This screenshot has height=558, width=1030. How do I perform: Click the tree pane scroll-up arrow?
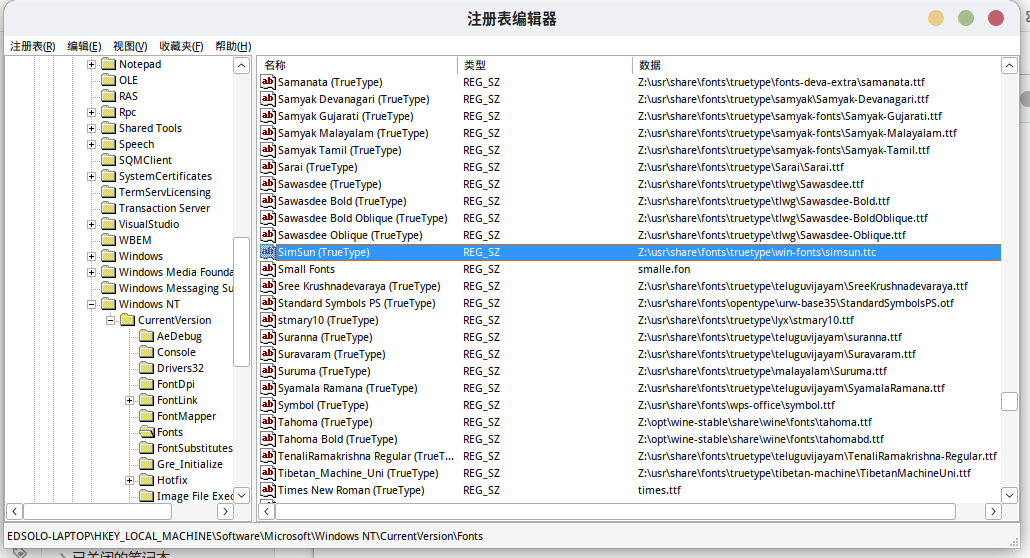tap(241, 66)
